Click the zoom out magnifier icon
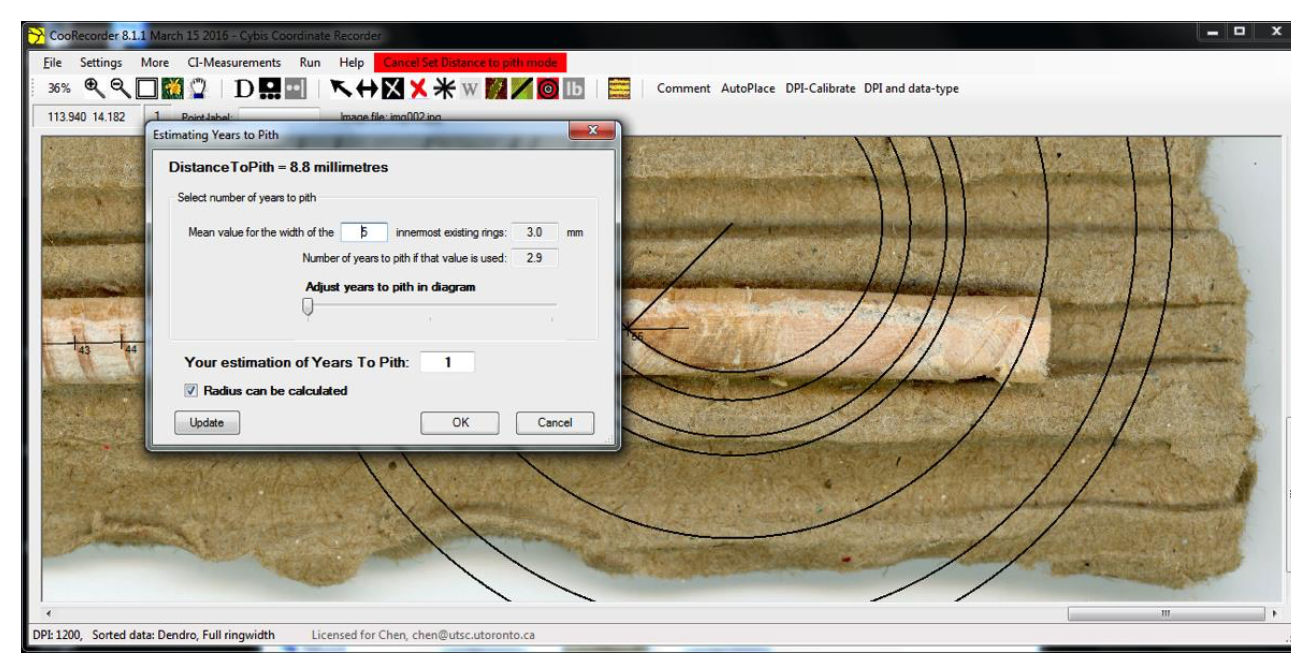This screenshot has width=1308, height=668. (x=119, y=88)
